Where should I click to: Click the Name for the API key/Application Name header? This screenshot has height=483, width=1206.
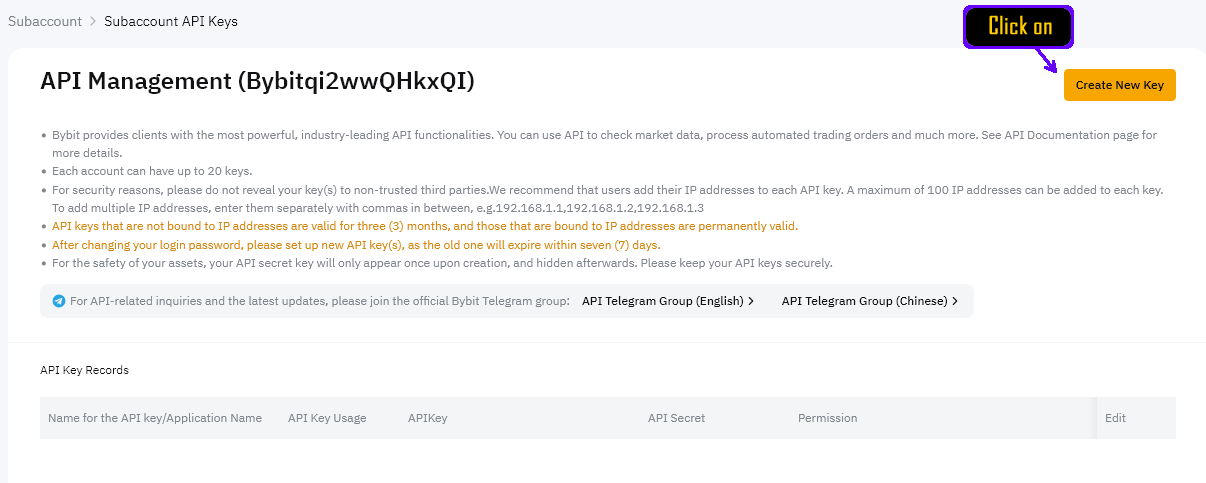point(155,418)
